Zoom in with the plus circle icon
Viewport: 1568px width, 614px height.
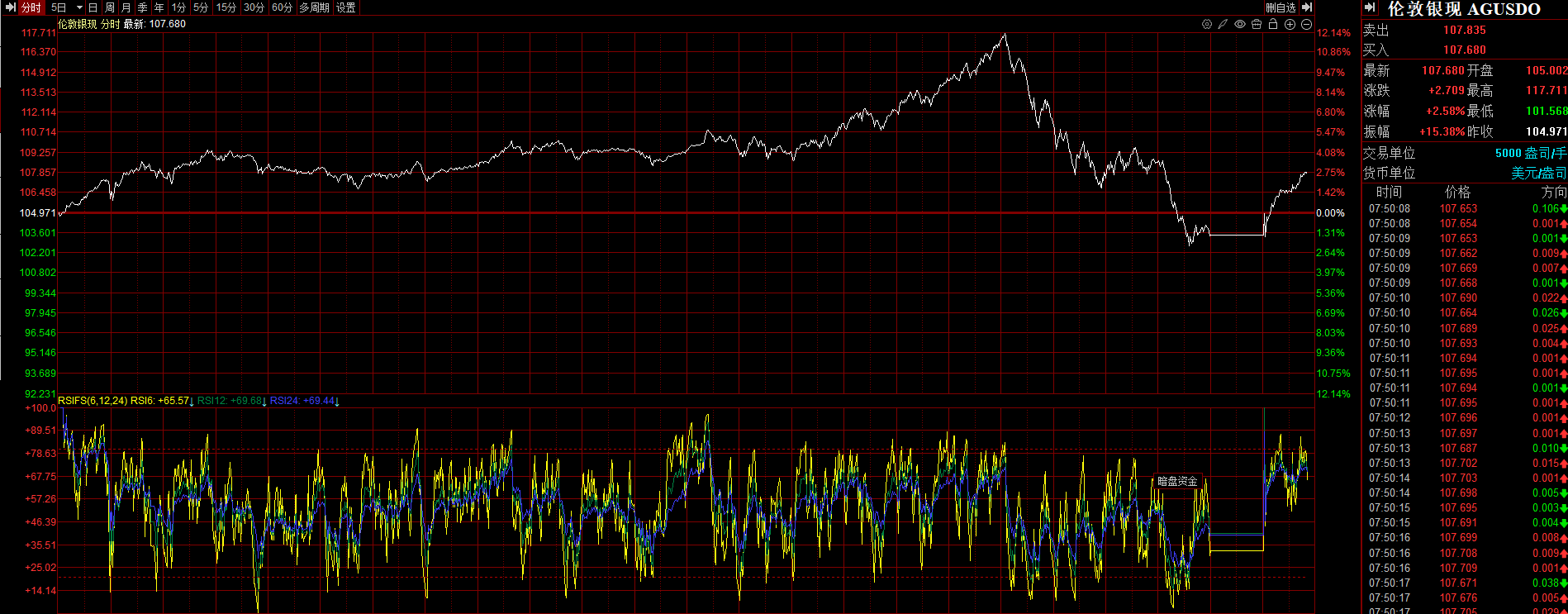click(1290, 25)
